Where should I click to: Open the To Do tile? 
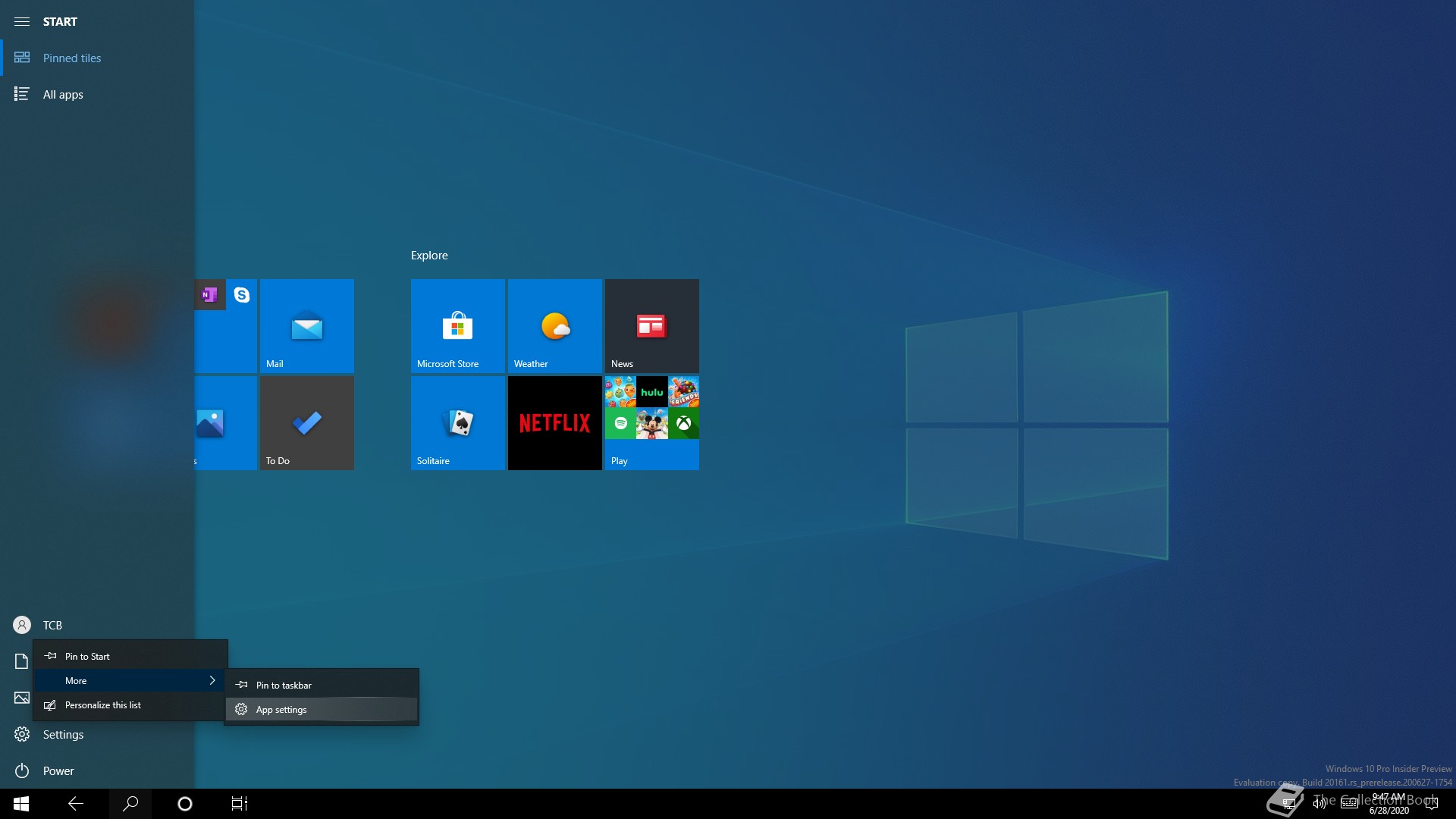[306, 423]
